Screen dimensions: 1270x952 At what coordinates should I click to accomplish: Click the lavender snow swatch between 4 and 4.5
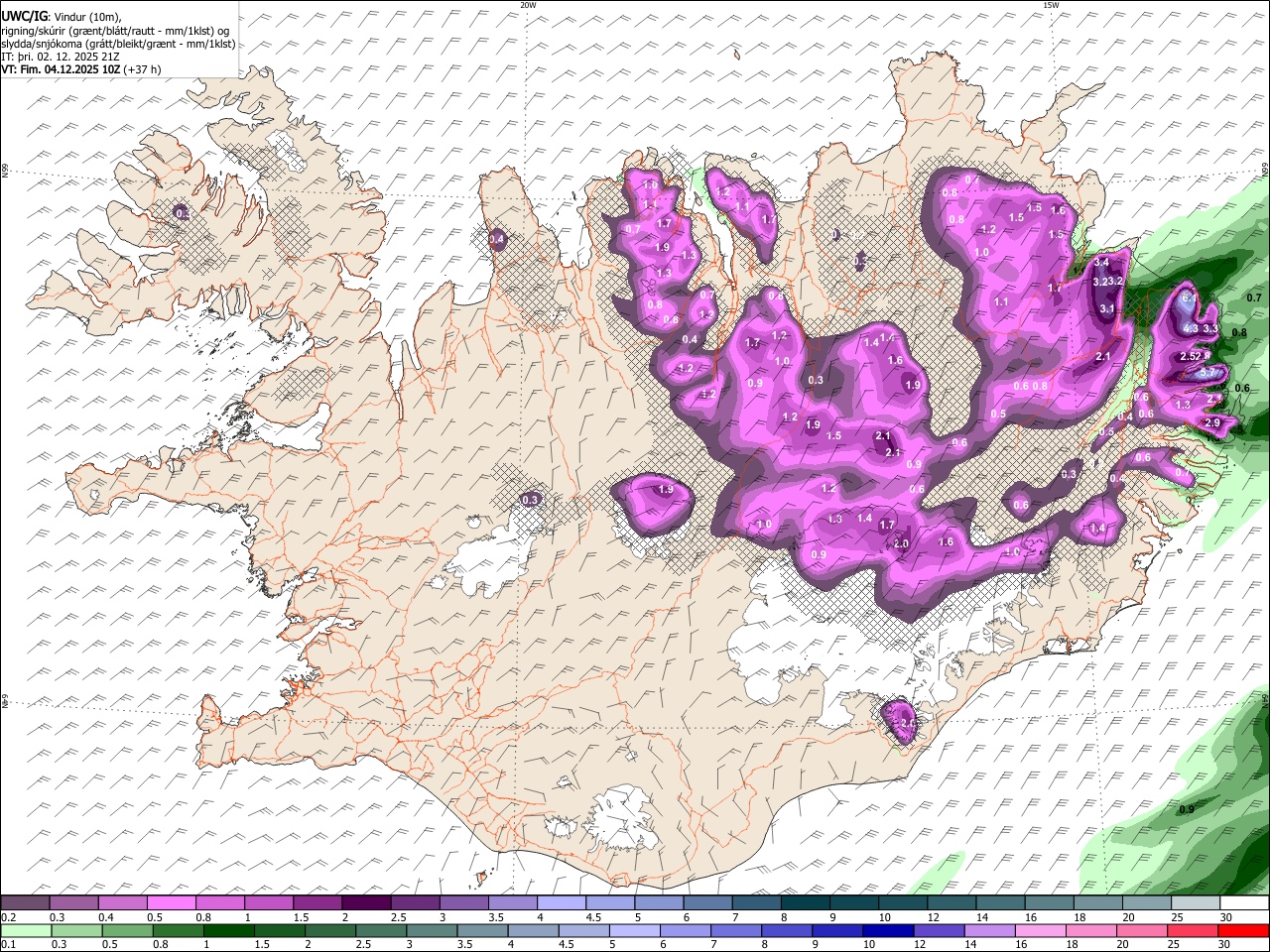click(x=562, y=903)
